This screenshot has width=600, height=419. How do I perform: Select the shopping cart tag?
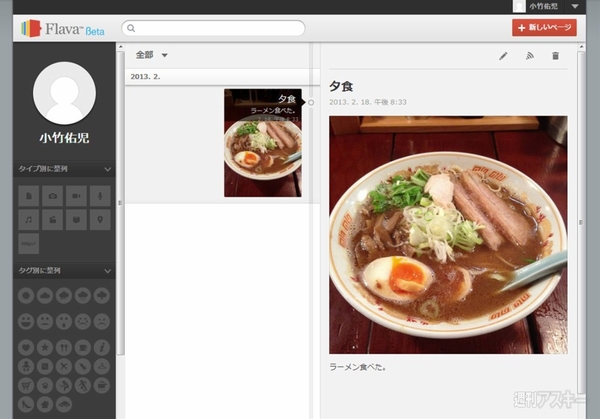coord(26,385)
